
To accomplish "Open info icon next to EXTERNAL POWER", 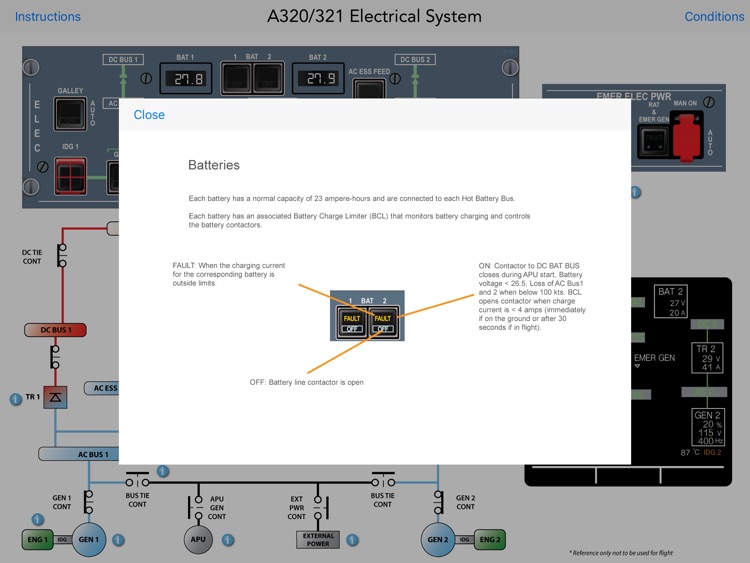I will click(x=353, y=540).
